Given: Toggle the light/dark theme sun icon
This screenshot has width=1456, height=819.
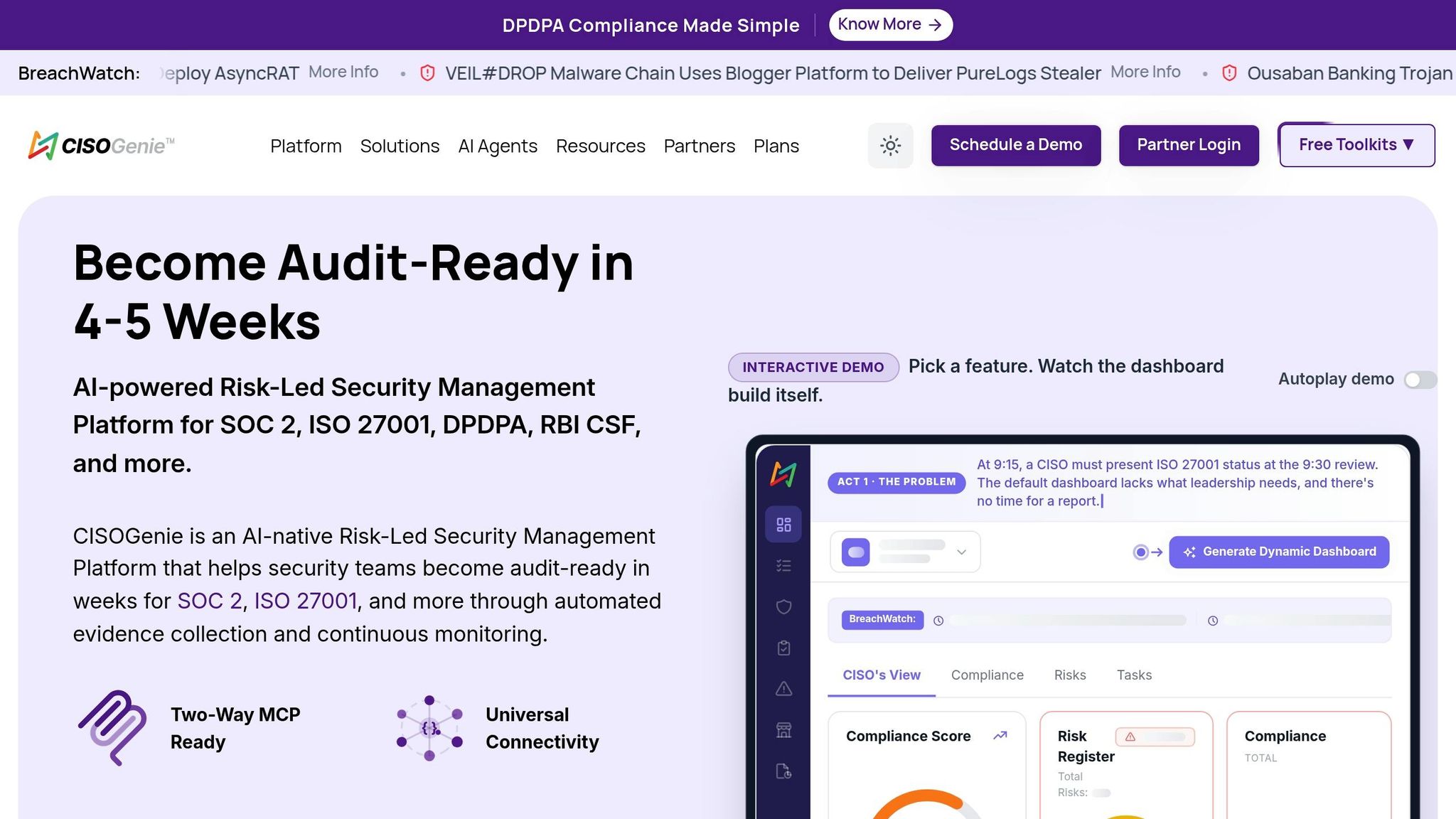Looking at the screenshot, I should pyautogui.click(x=890, y=146).
